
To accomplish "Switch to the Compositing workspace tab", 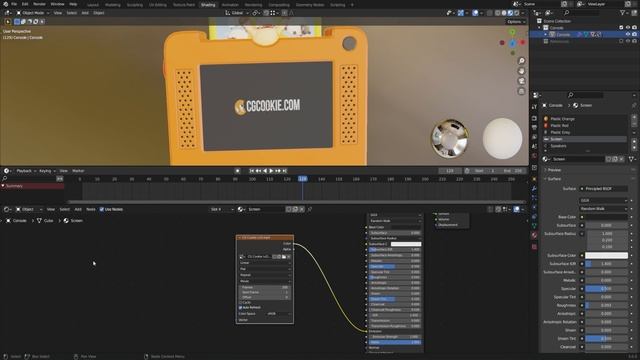I will click(279, 5).
